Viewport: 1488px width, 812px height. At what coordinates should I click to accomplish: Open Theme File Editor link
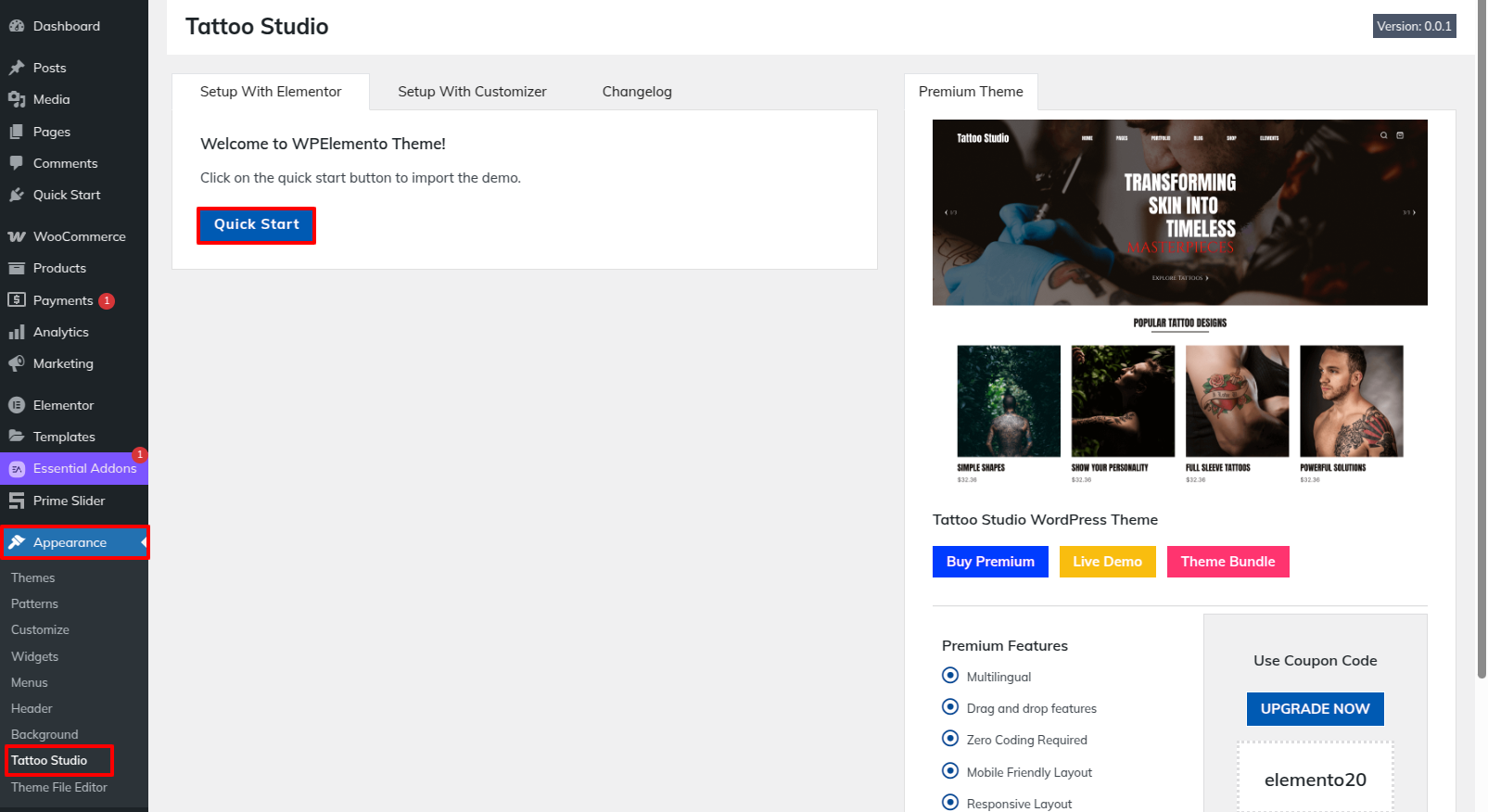click(x=59, y=787)
